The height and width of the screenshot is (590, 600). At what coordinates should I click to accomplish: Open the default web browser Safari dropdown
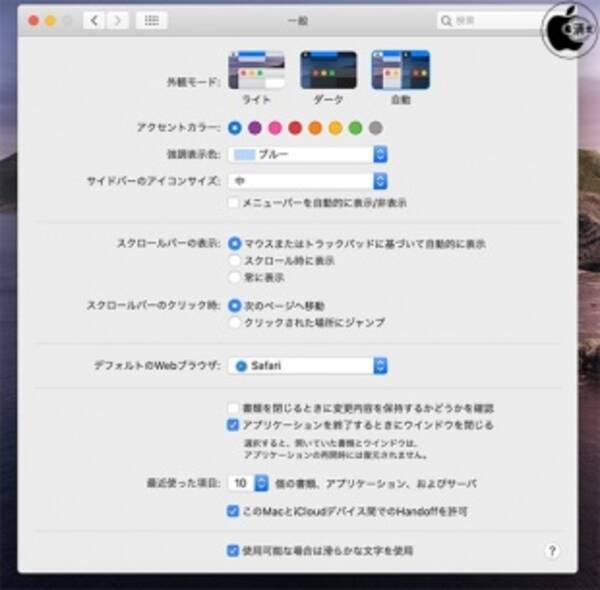pyautogui.click(x=308, y=366)
